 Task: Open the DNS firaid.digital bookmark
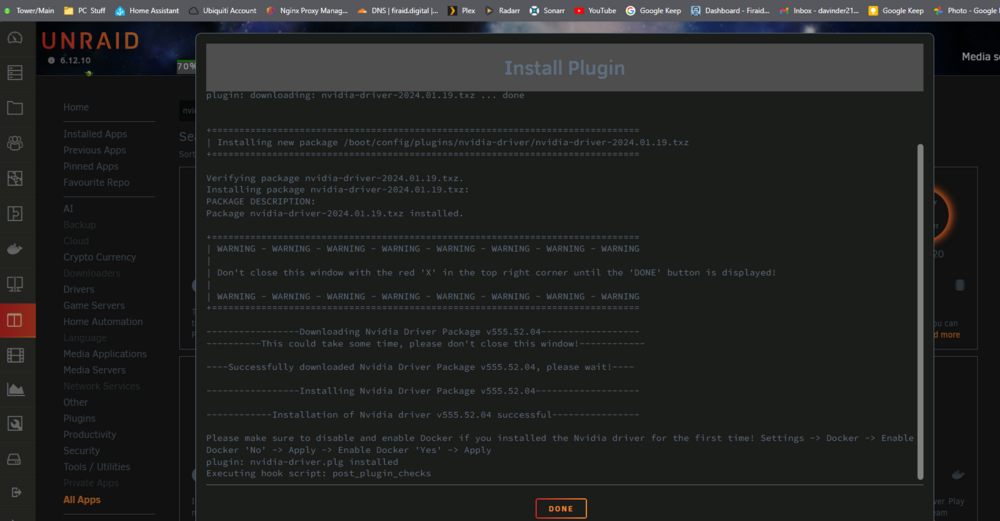coord(397,10)
